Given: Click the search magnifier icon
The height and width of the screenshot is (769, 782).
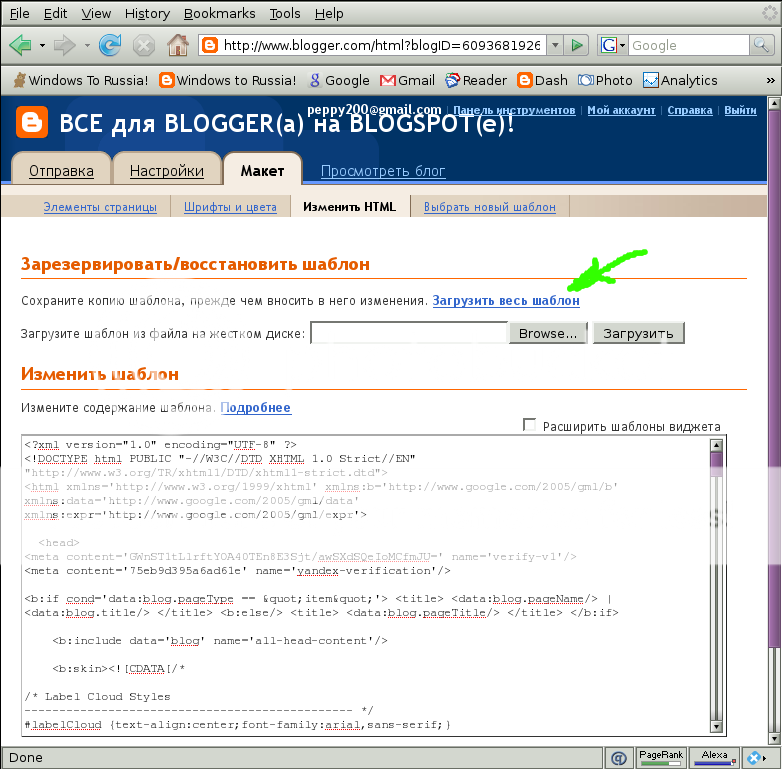Looking at the screenshot, I should point(761,45).
